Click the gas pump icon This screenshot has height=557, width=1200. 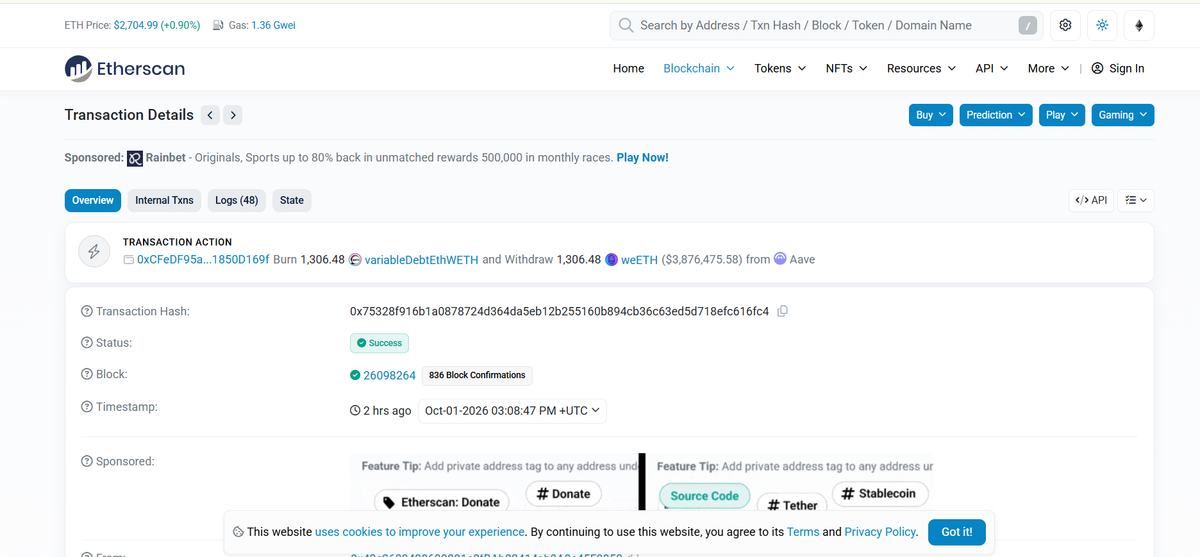coord(219,25)
